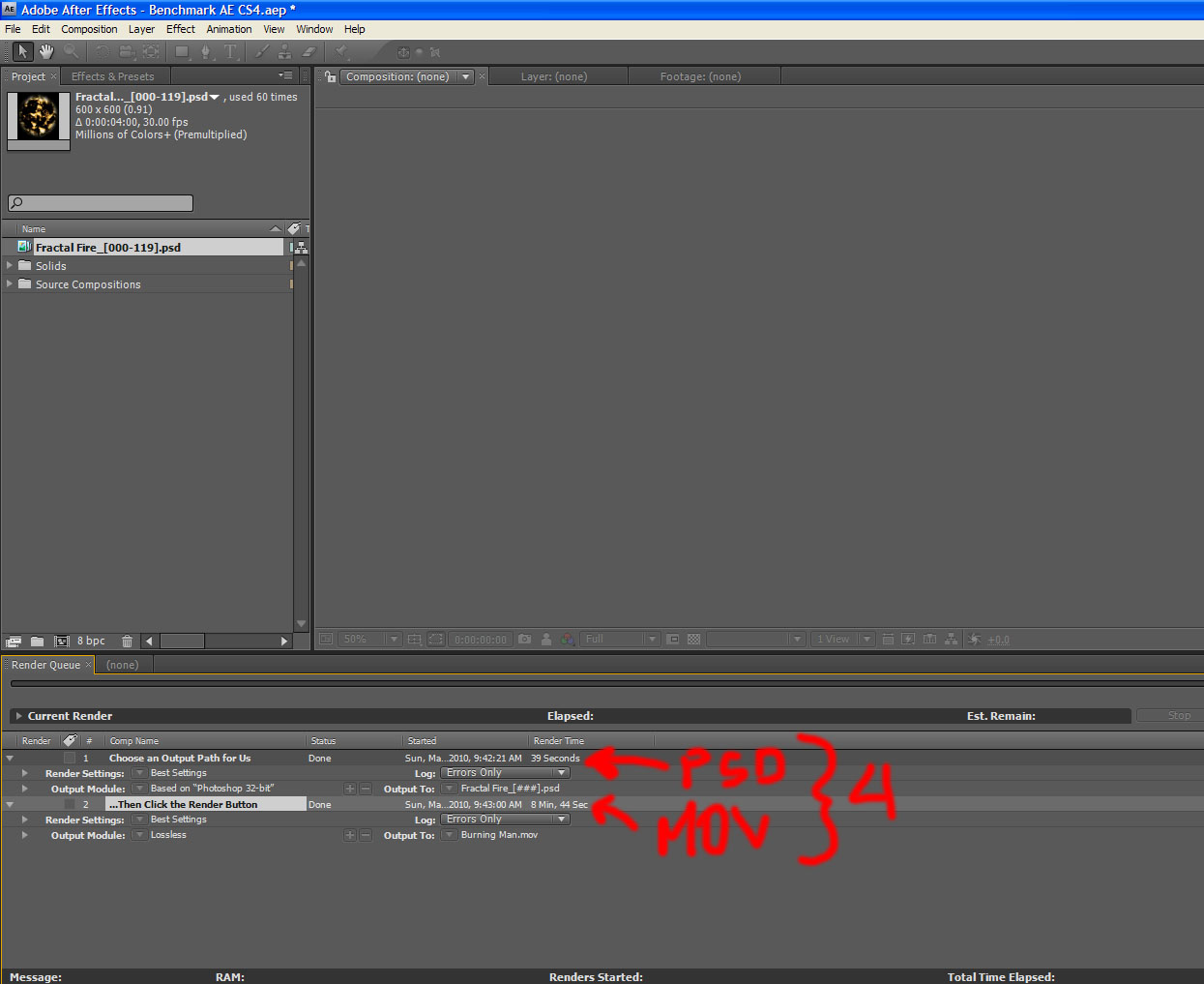Switch to the Effects & Presets tab
The image size is (1204, 984).
tap(112, 76)
